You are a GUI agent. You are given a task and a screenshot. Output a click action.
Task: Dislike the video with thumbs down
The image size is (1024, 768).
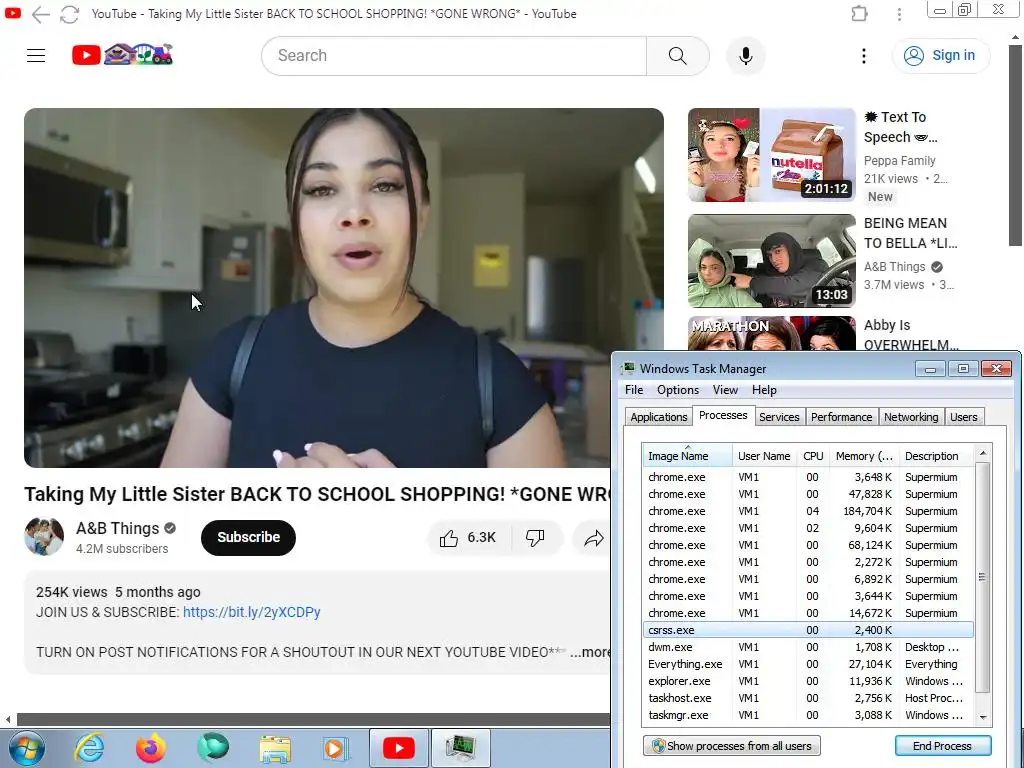coord(536,537)
